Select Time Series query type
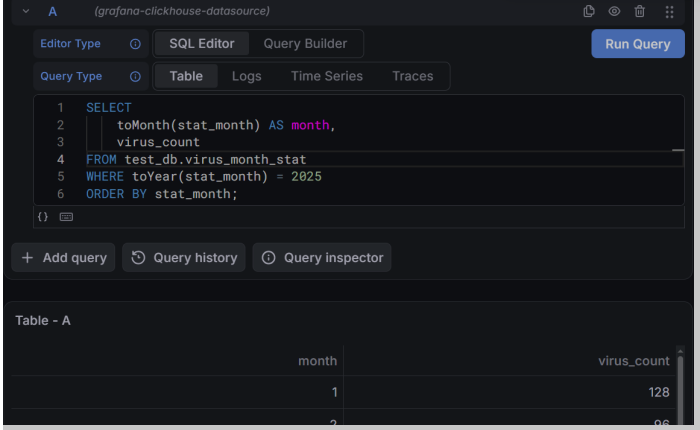The image size is (700, 430). 327,76
